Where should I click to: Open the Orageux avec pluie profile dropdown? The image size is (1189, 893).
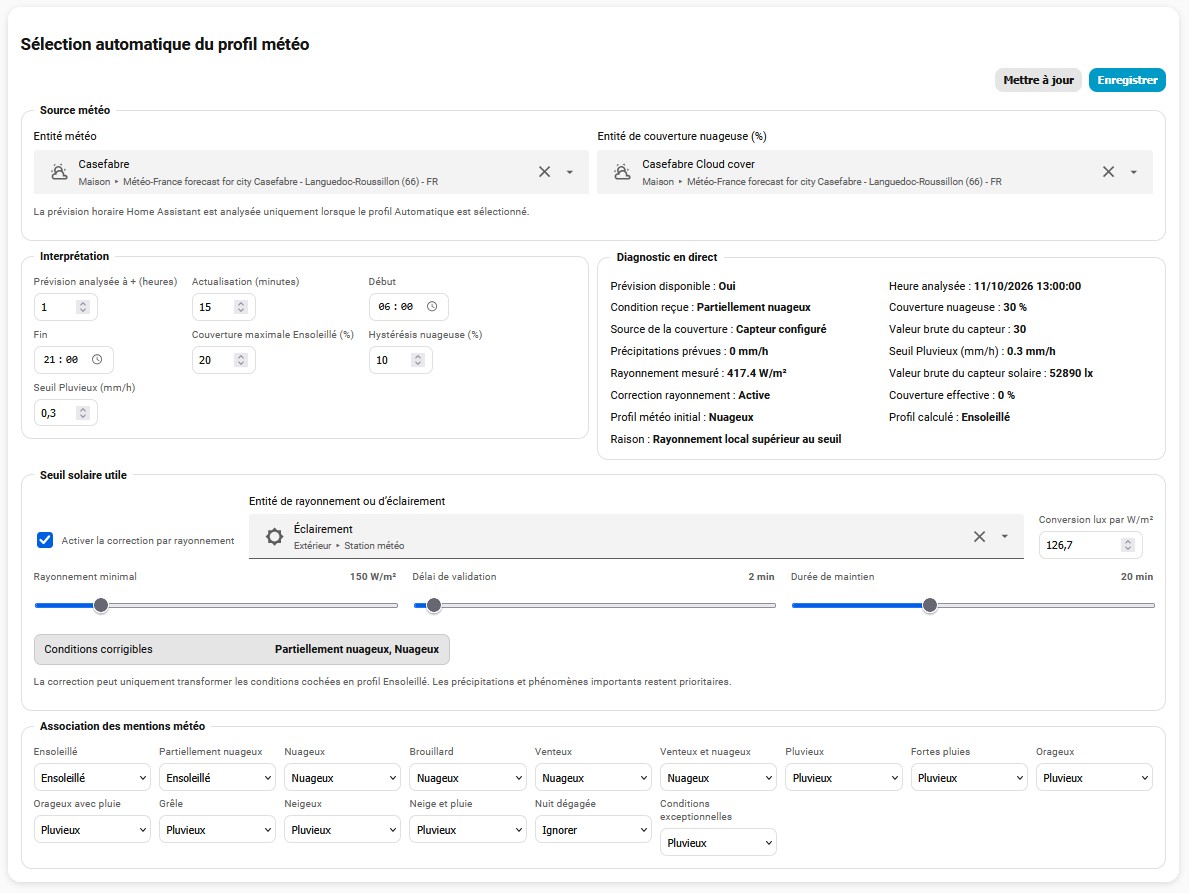coord(91,830)
